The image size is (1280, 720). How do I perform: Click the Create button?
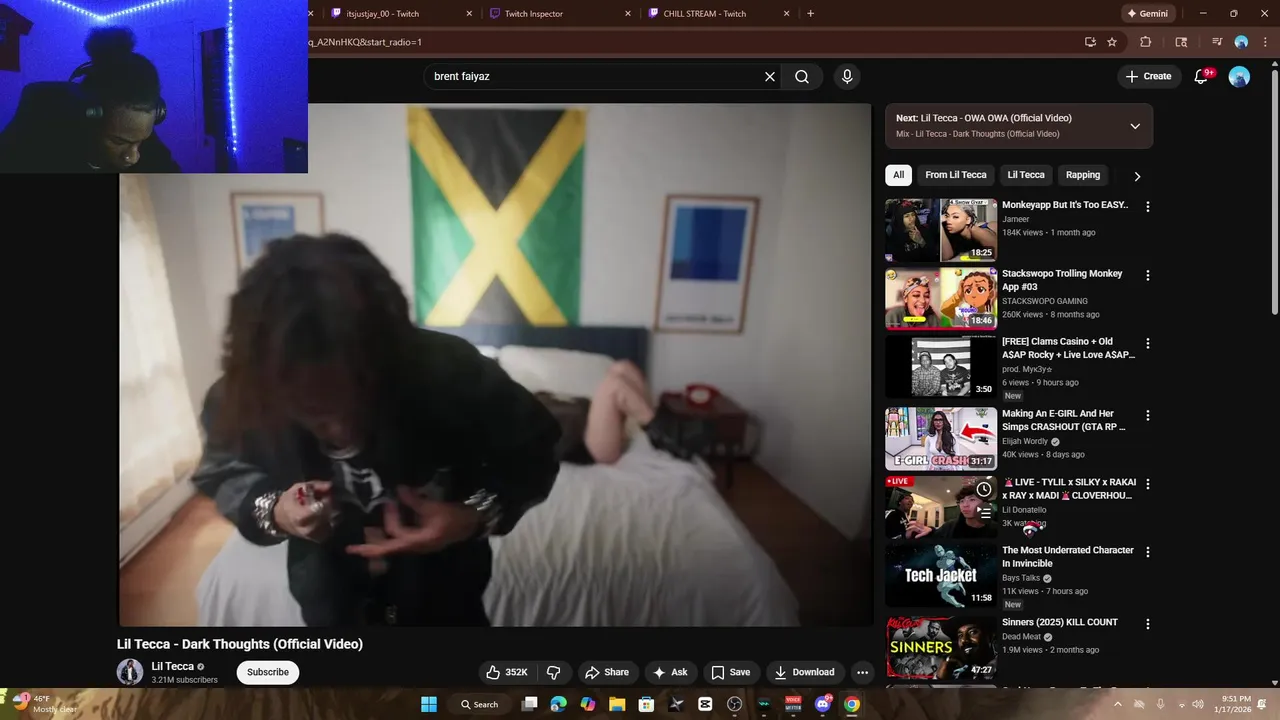click(1148, 76)
